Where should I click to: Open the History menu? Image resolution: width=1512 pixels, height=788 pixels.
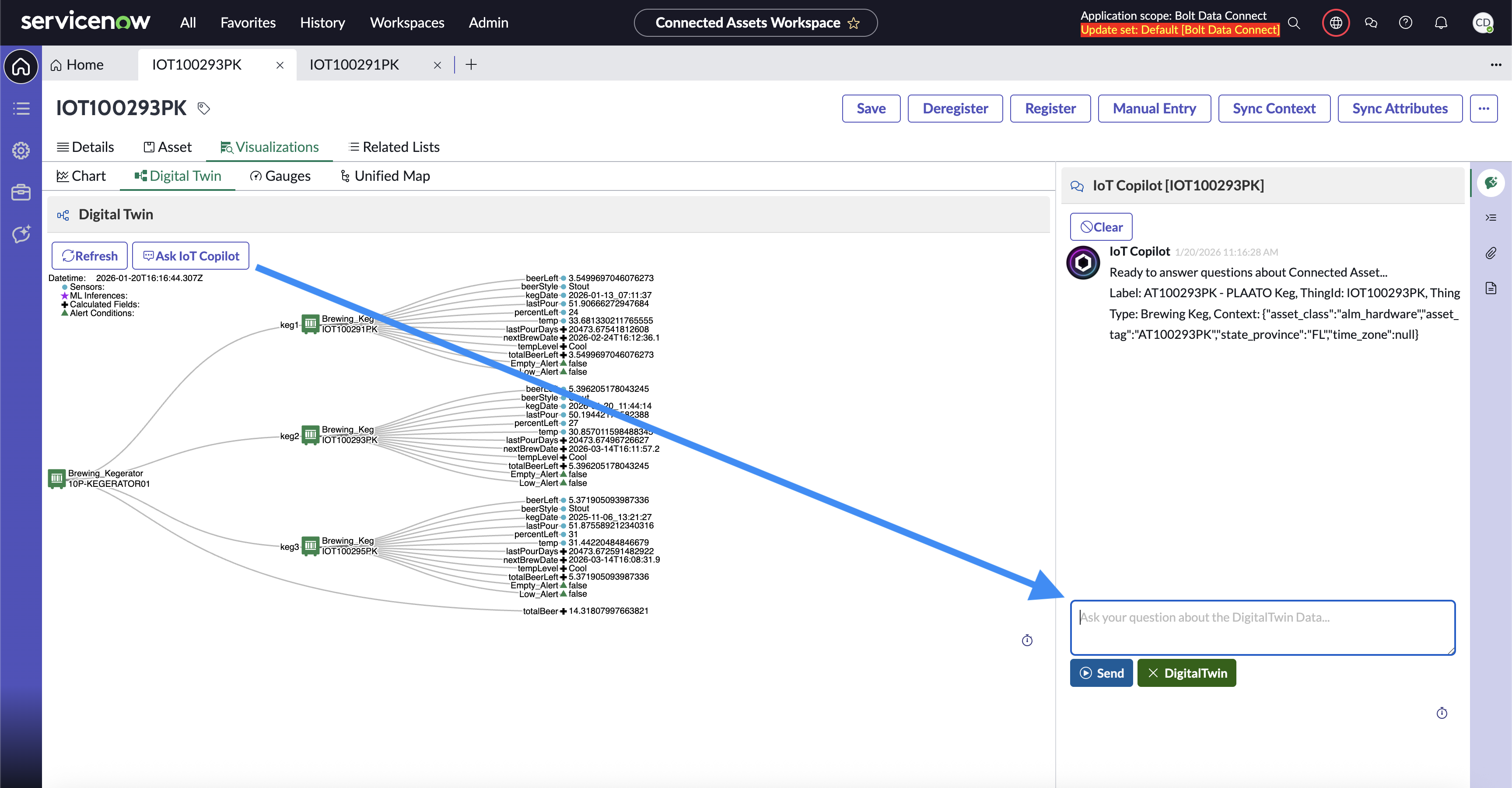(x=322, y=23)
